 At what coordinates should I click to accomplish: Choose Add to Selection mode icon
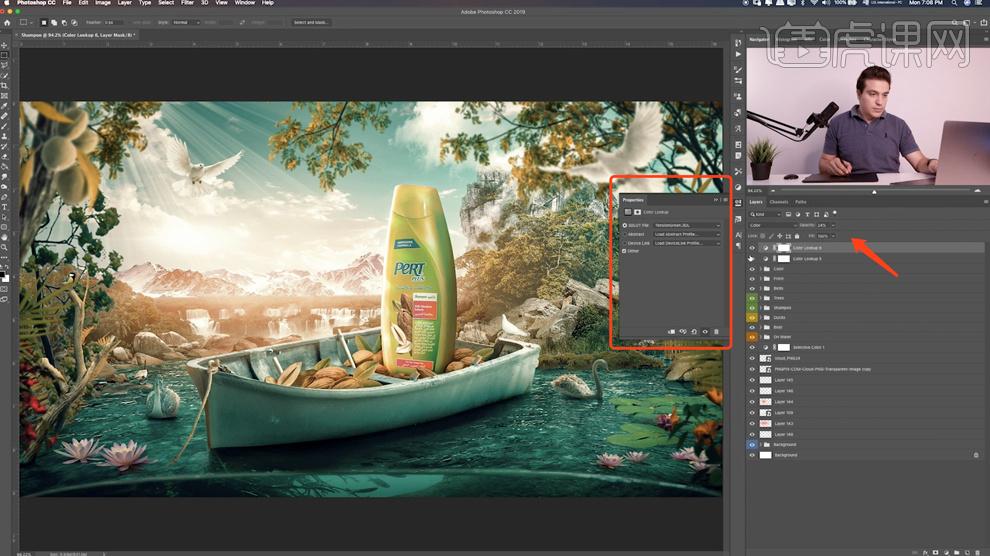click(54, 22)
